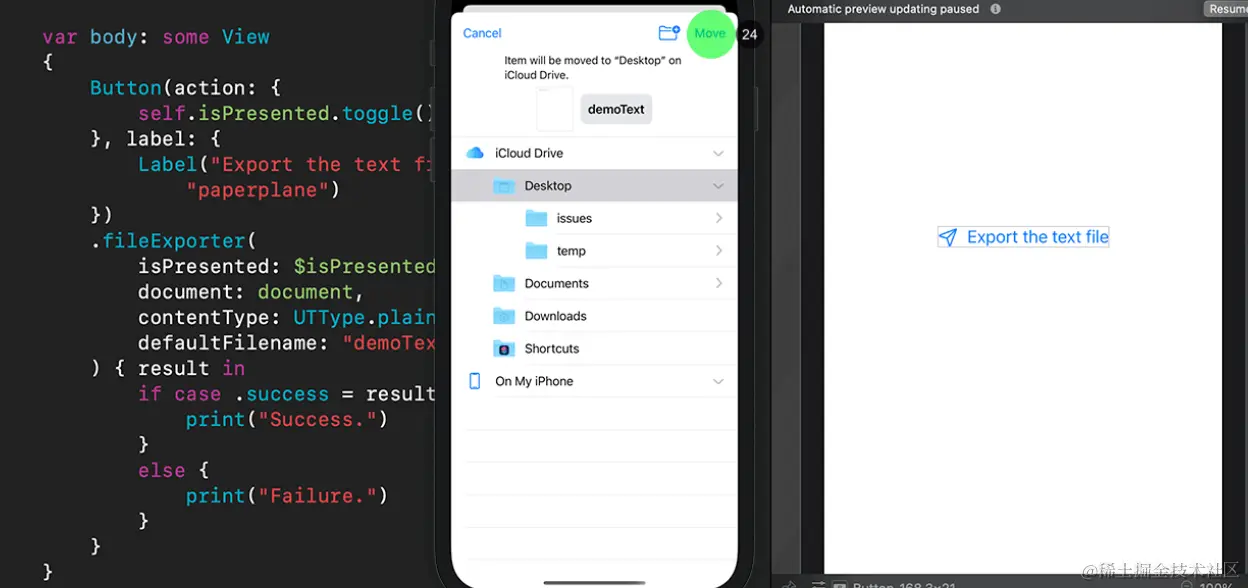Click the paperplane icon in preview canvas
This screenshot has height=588, width=1248.
947,237
